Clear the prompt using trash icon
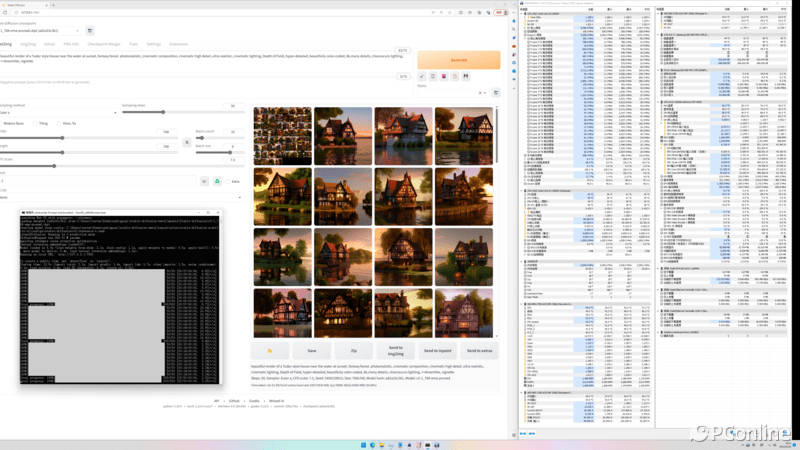The image size is (800, 450). 435,76
